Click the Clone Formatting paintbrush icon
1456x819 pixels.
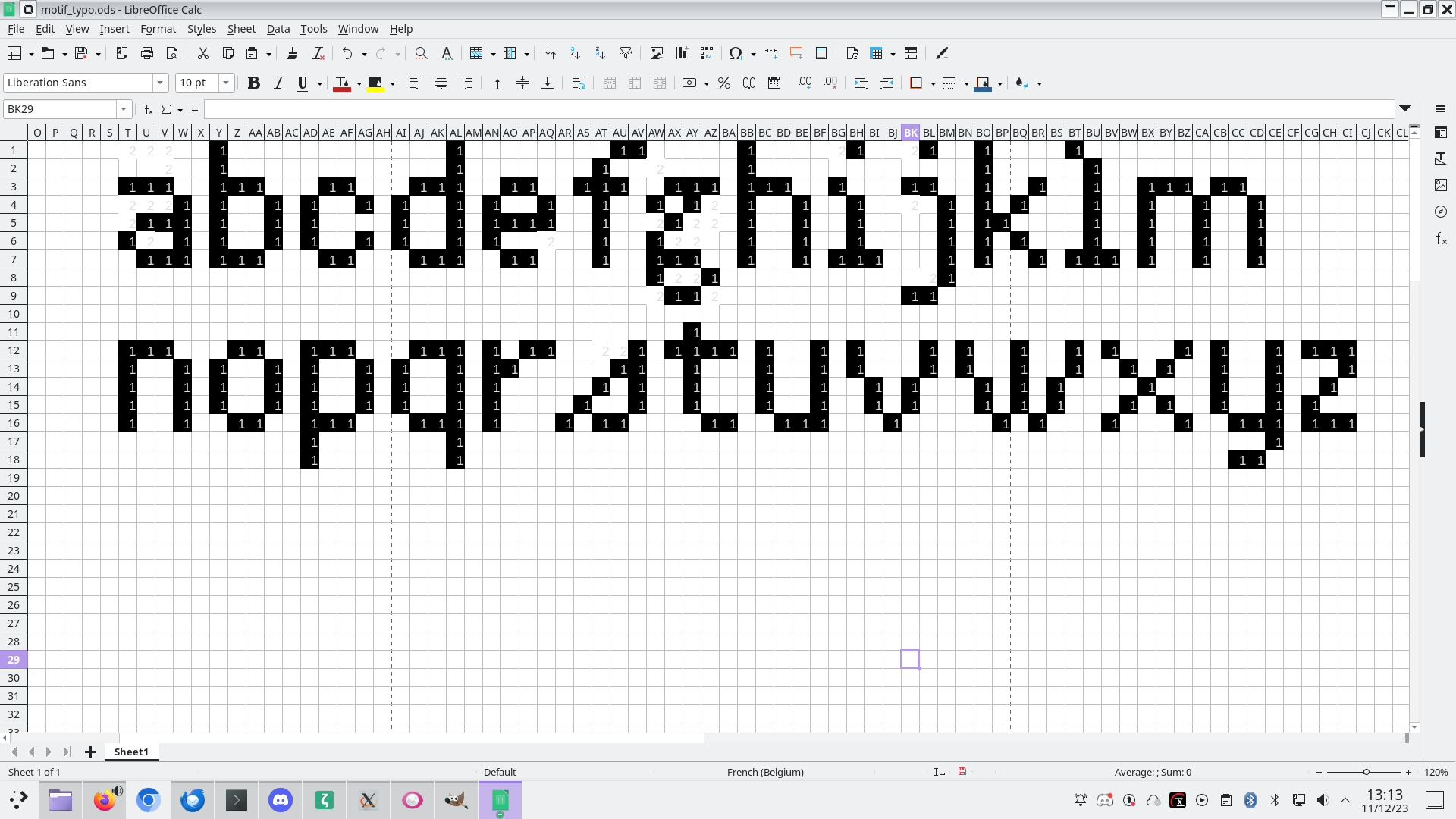pos(292,53)
